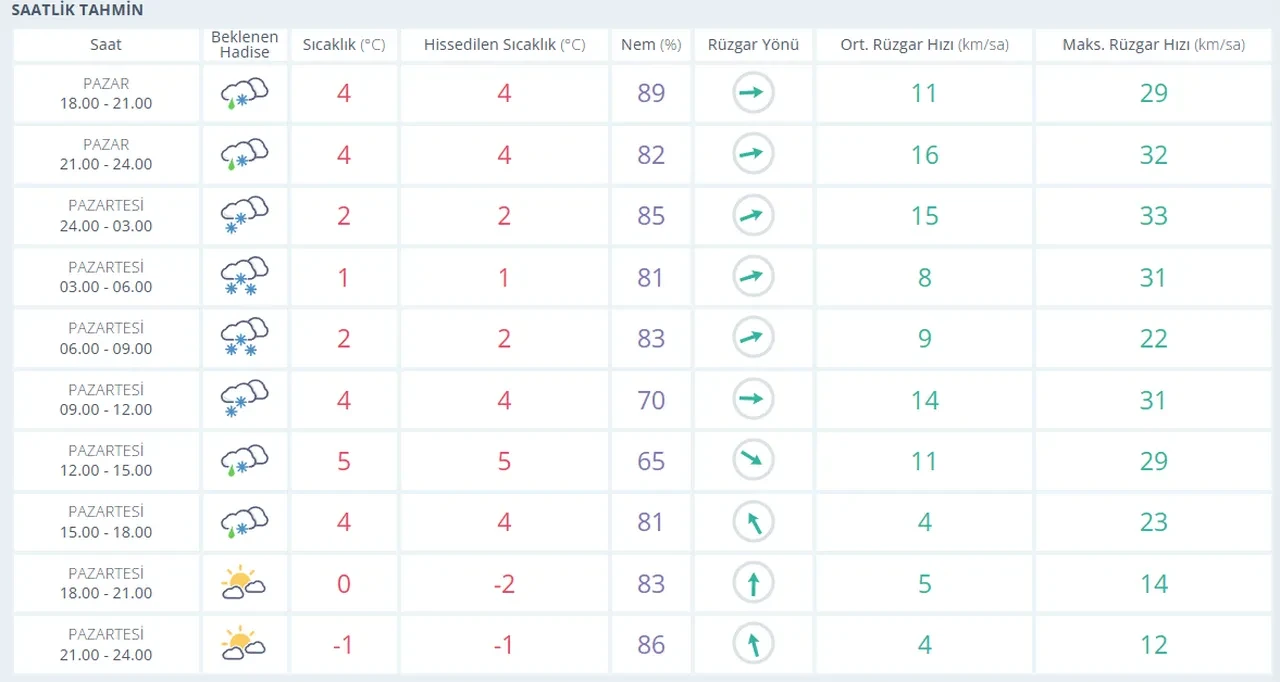Click the wind direction arrow for Pazartesi 15.00 - 18.00
Screen dimensions: 1280x682
pos(753,522)
